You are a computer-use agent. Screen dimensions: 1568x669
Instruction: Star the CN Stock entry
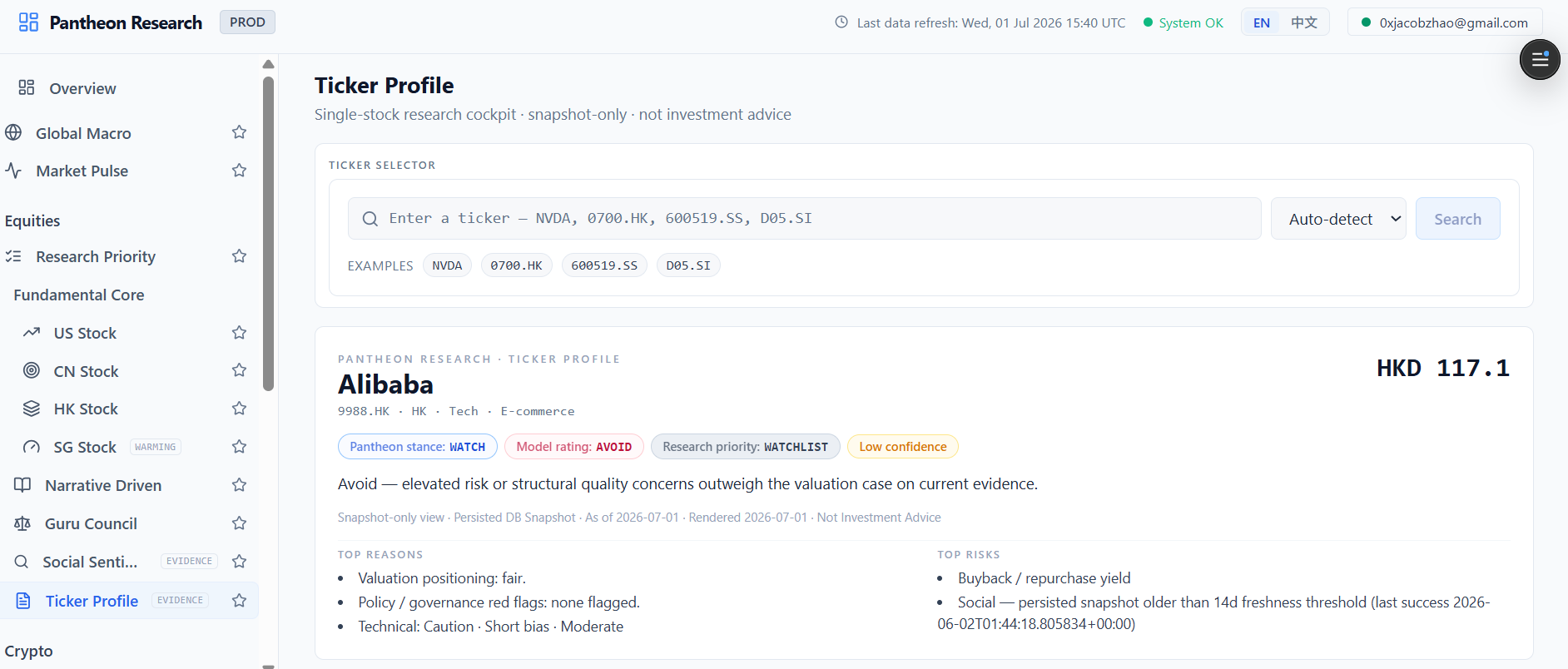pos(239,370)
